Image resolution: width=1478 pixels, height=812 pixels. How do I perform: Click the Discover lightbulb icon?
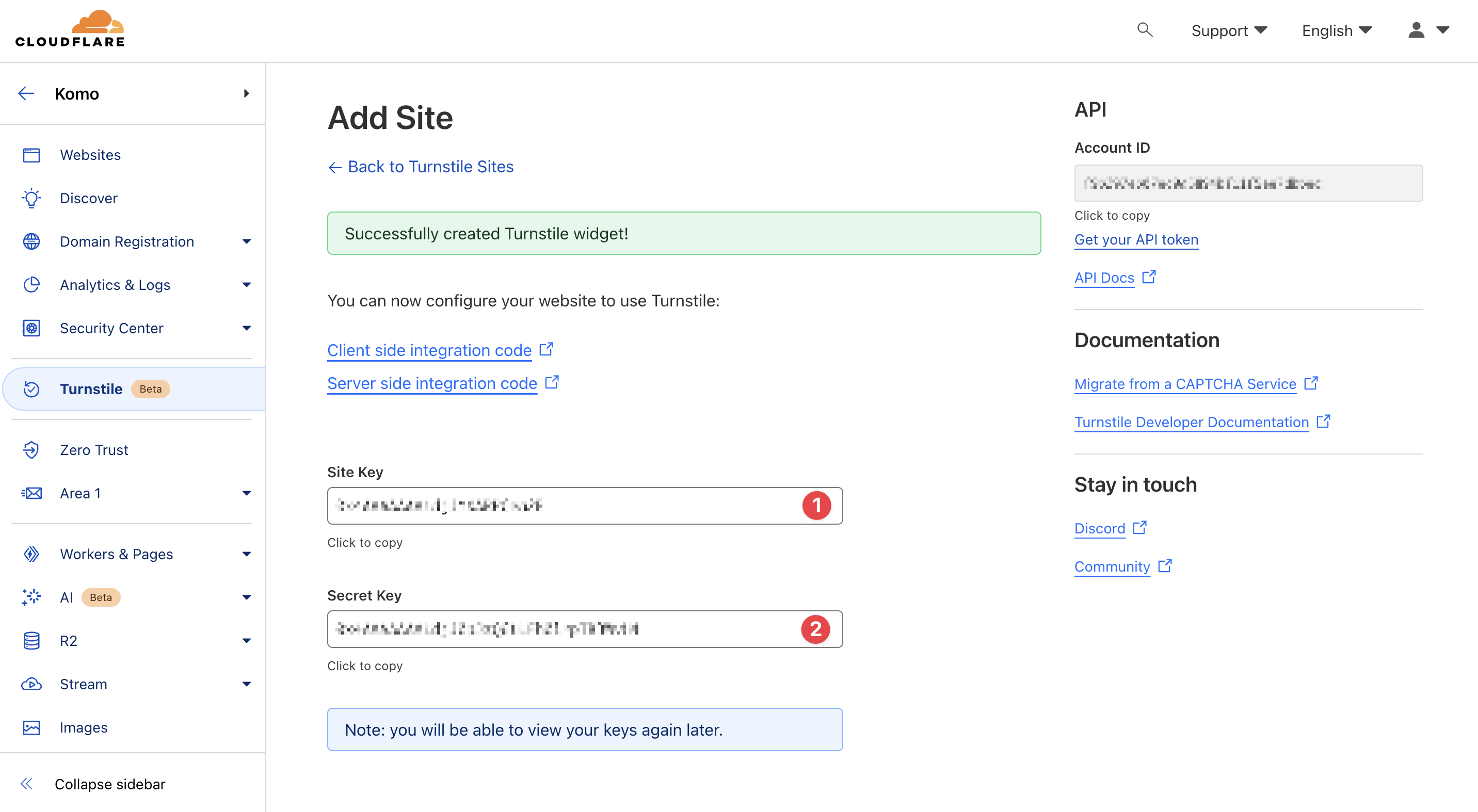(31, 198)
